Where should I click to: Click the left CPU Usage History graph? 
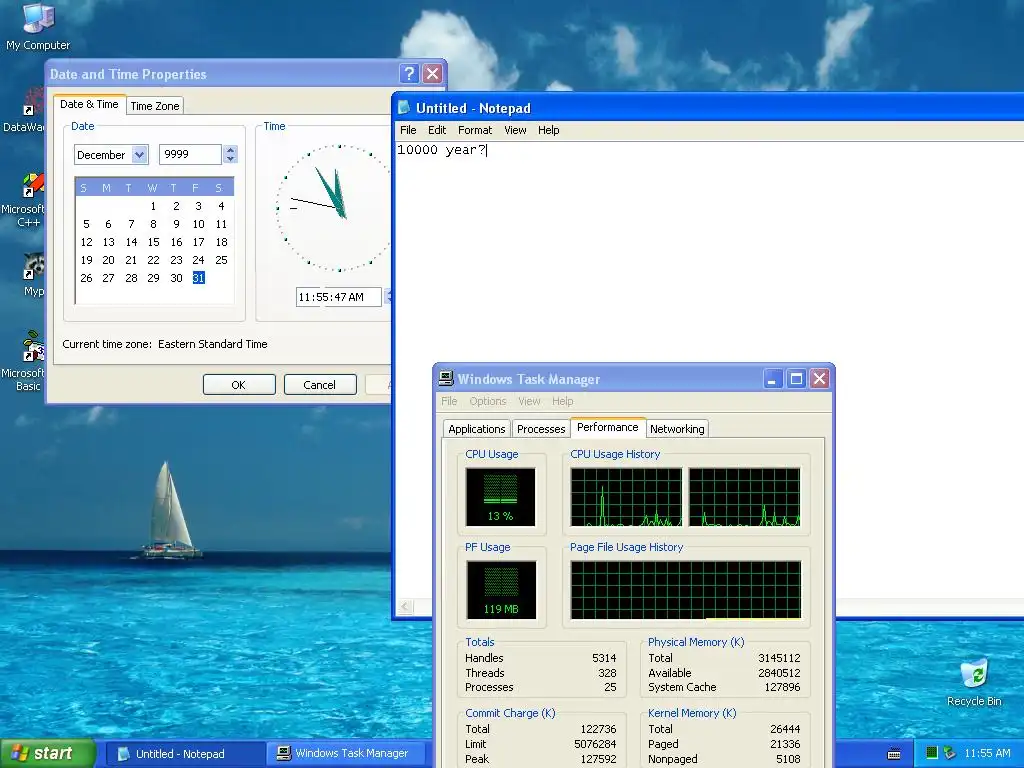[626, 496]
